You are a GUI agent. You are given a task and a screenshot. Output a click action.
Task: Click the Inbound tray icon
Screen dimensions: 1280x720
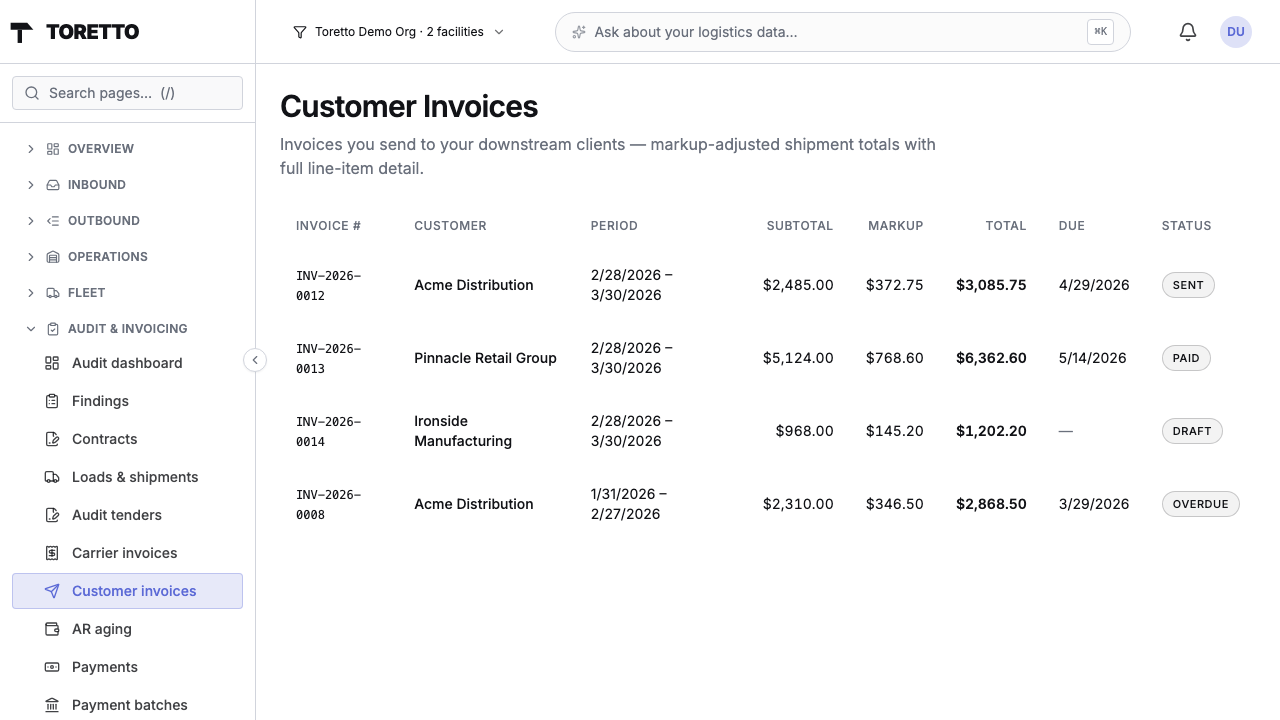pos(53,185)
